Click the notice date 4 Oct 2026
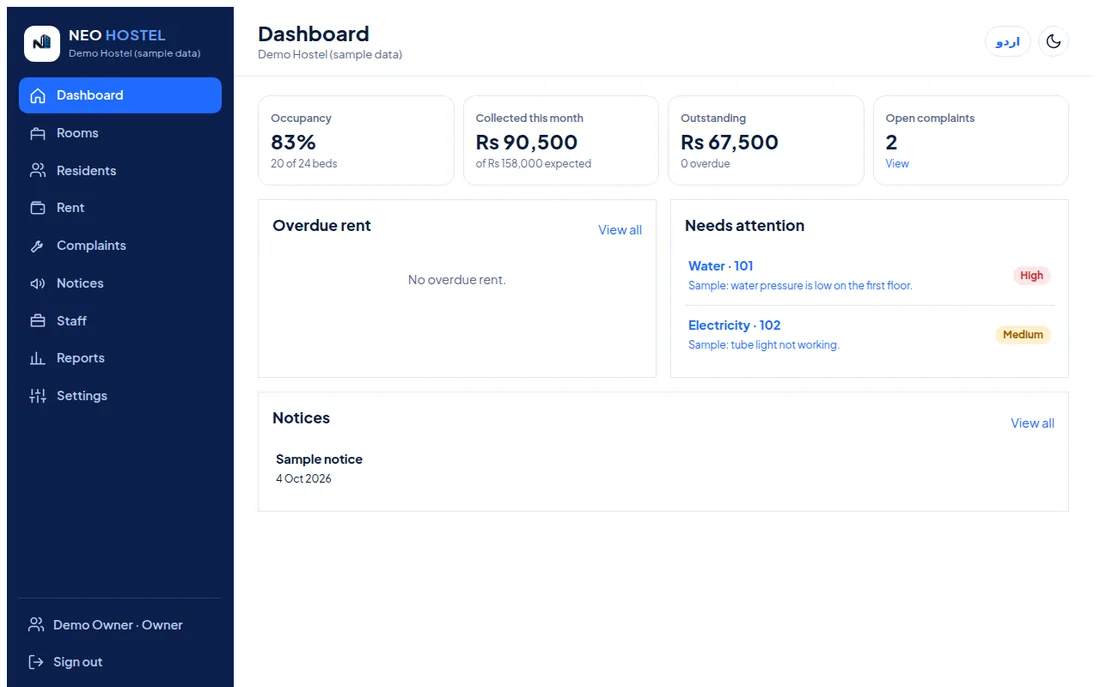1100x687 pixels. click(303, 479)
